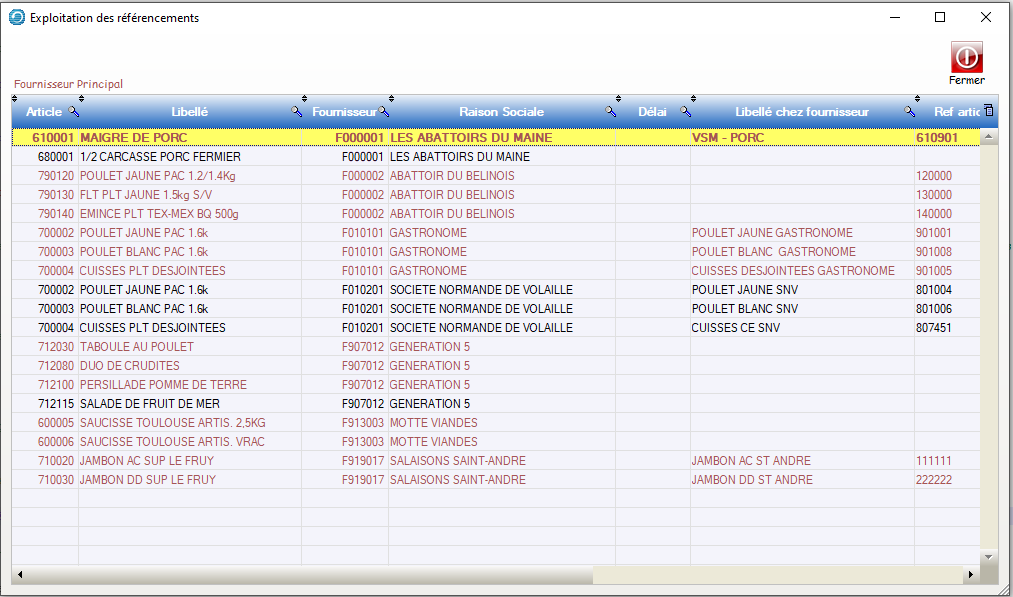
Task: Click the application icon in the title bar
Action: point(17,17)
